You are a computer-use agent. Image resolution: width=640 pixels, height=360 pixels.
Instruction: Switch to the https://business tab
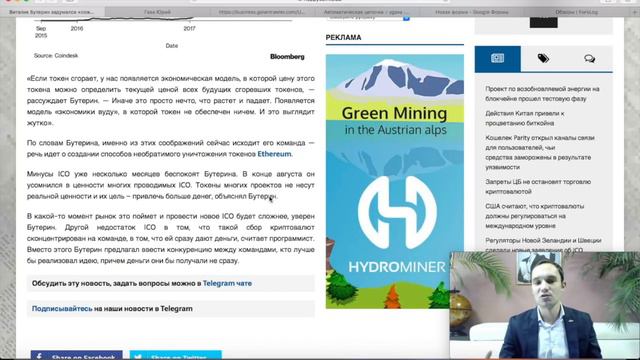point(262,12)
